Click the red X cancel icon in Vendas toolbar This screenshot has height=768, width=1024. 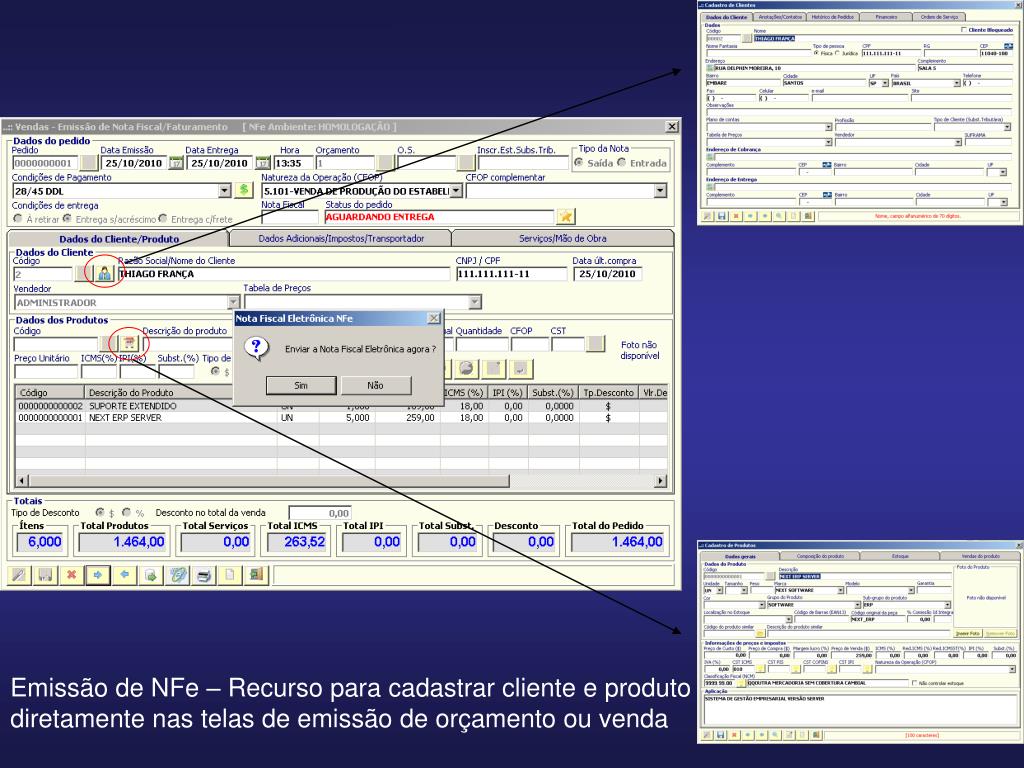tap(72, 575)
